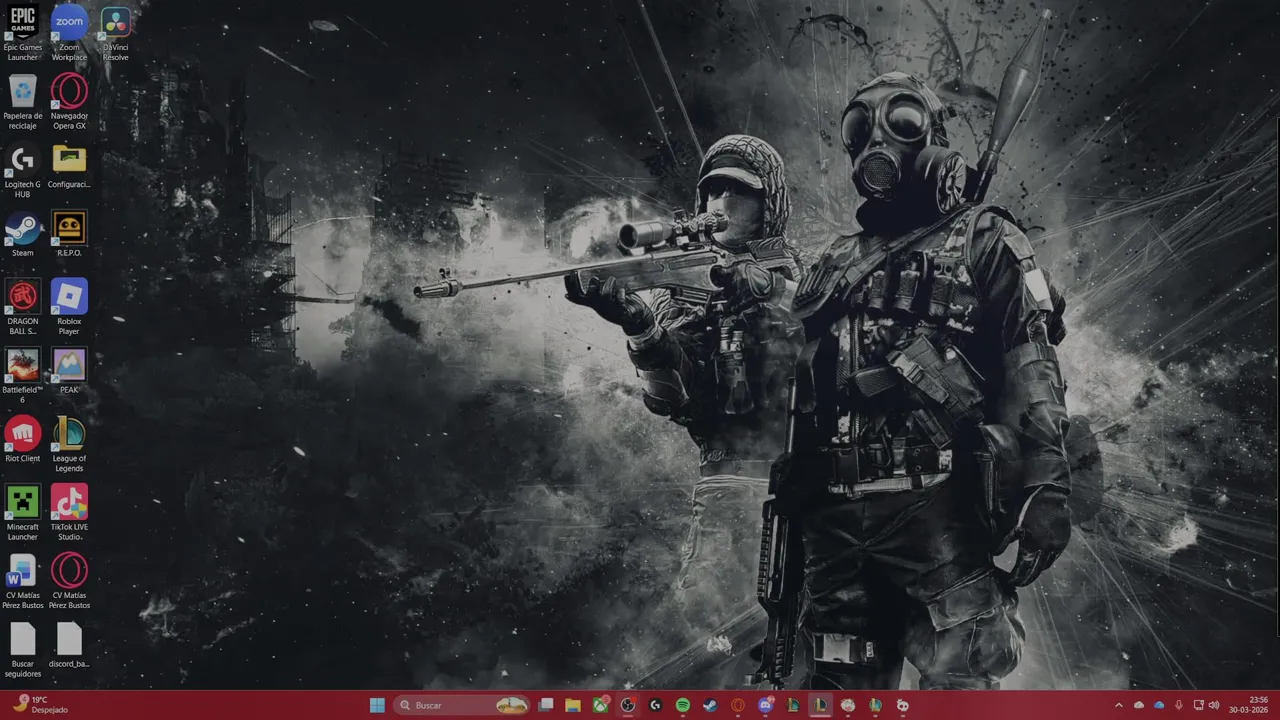
Task: Click the microphone icon in system tray
Action: (x=1179, y=705)
